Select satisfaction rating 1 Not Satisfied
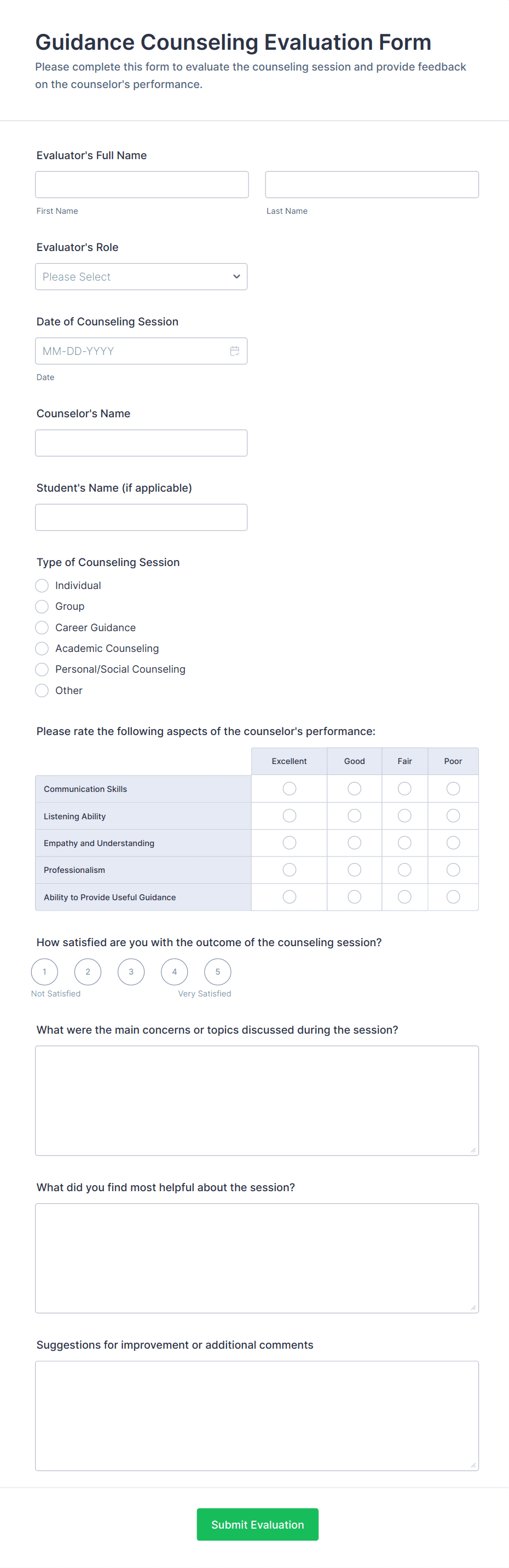 tap(44, 971)
